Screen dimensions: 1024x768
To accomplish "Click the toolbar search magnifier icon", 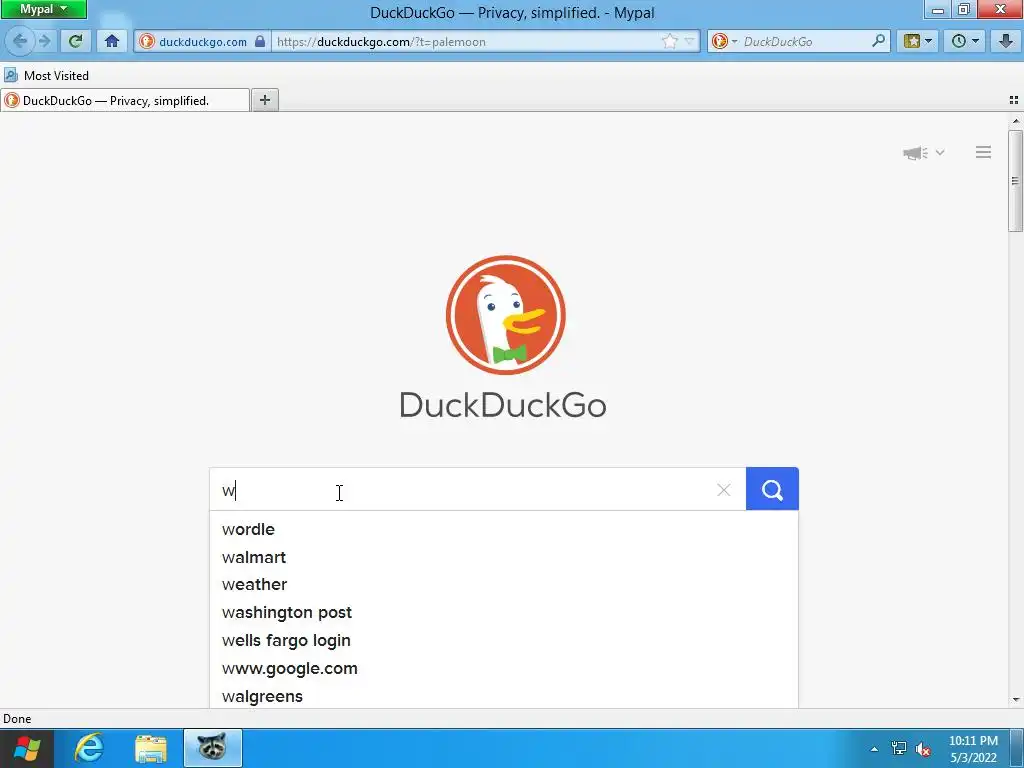I will [878, 41].
